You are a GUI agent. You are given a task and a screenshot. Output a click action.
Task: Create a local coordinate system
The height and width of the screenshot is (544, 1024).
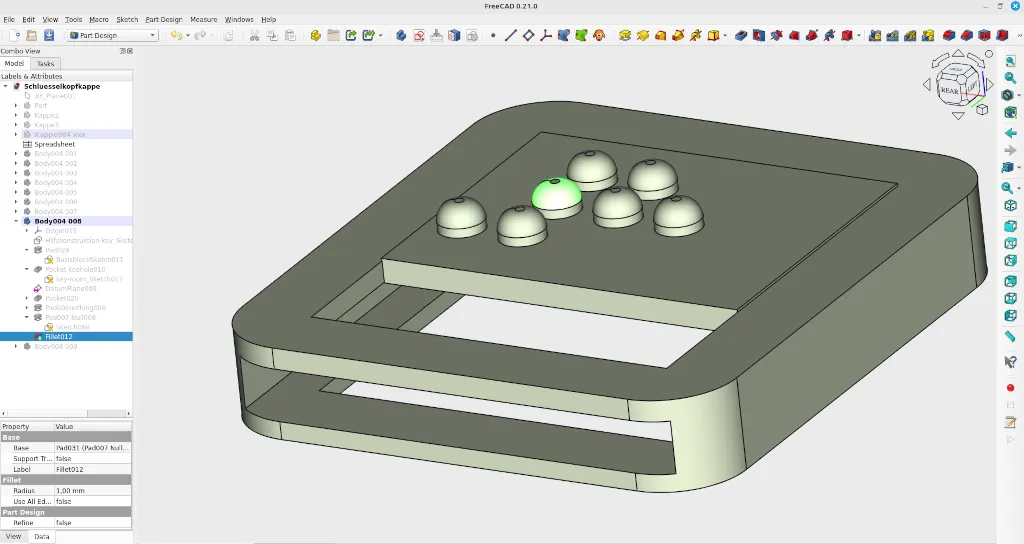point(546,35)
